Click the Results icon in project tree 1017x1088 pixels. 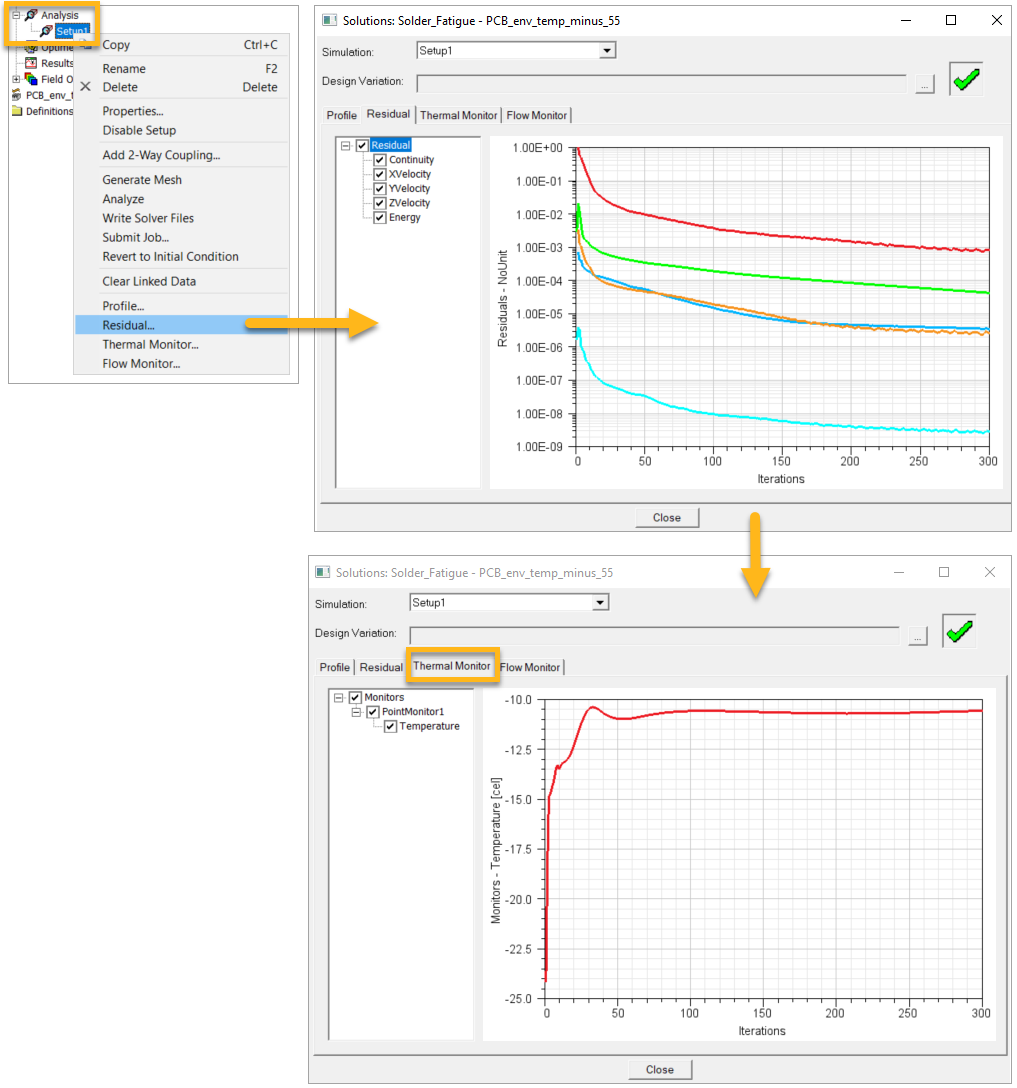pyautogui.click(x=31, y=63)
